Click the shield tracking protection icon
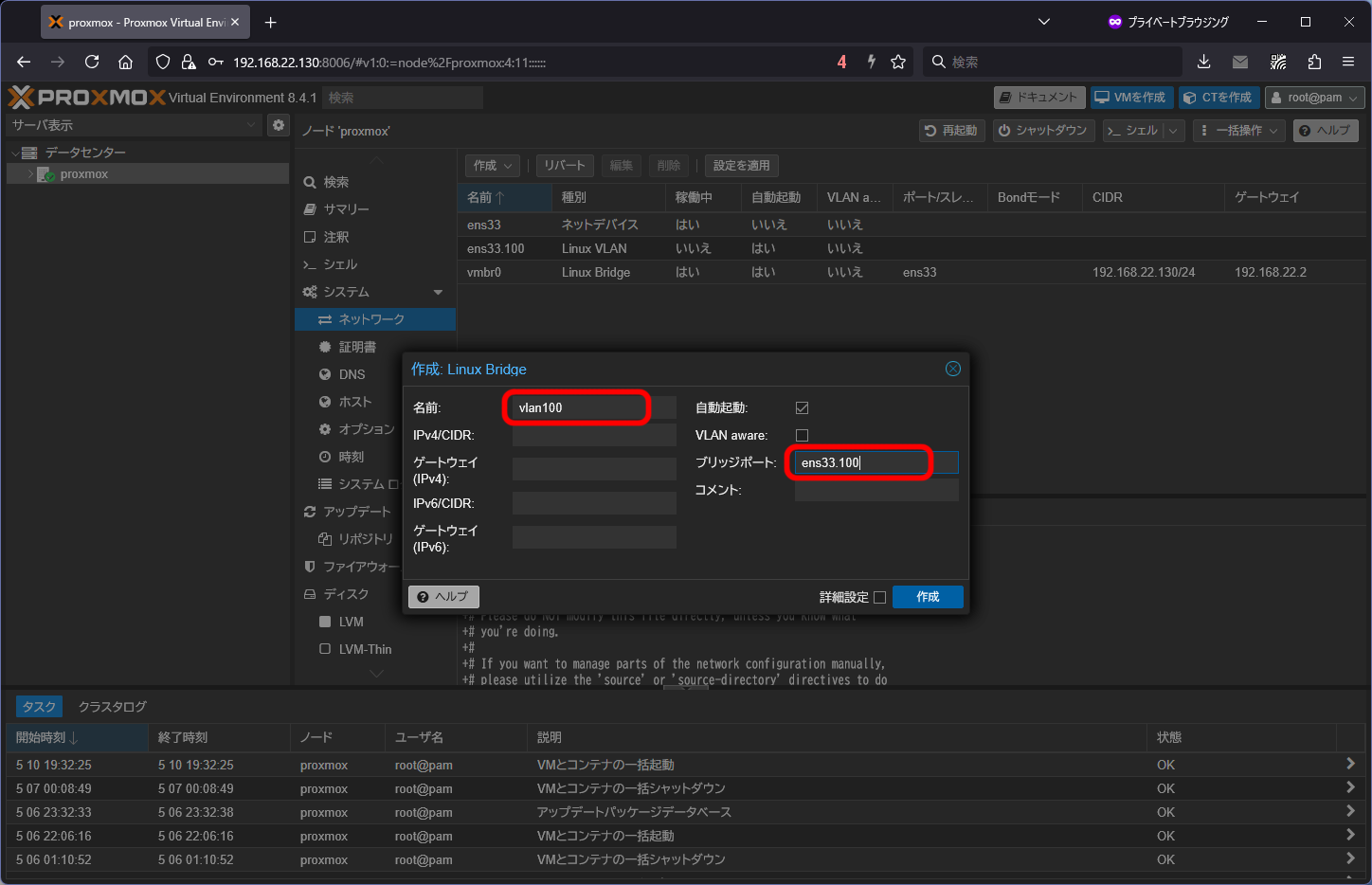 click(163, 62)
